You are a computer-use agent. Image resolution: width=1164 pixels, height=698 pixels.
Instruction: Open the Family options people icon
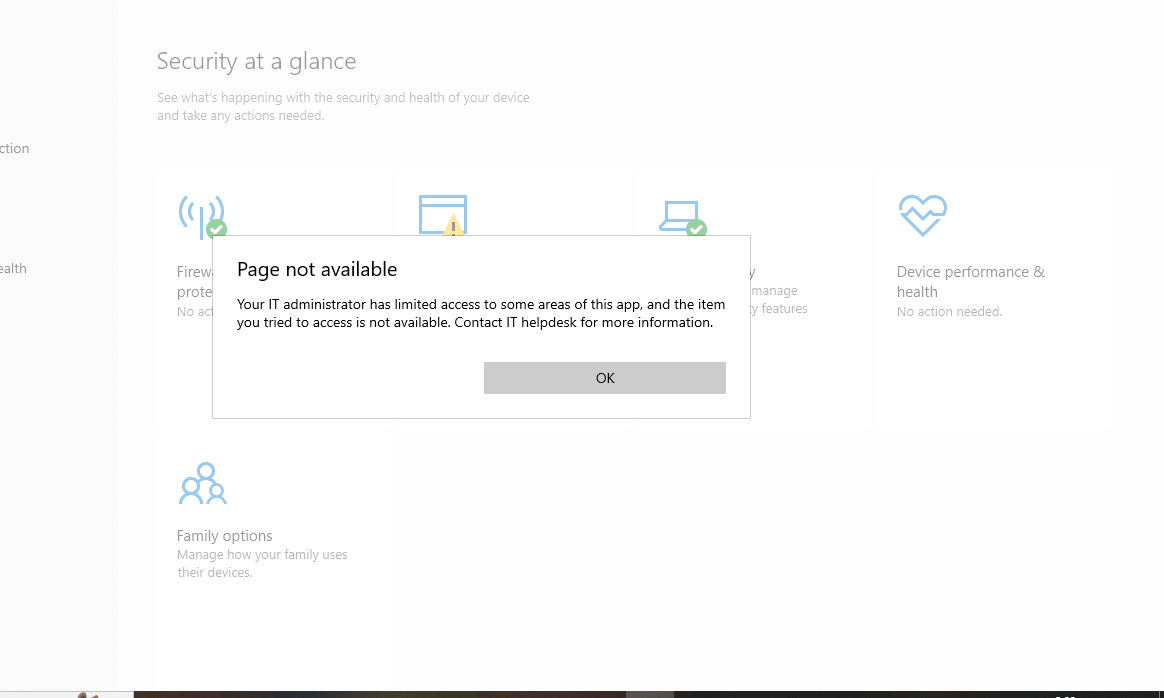(x=202, y=483)
